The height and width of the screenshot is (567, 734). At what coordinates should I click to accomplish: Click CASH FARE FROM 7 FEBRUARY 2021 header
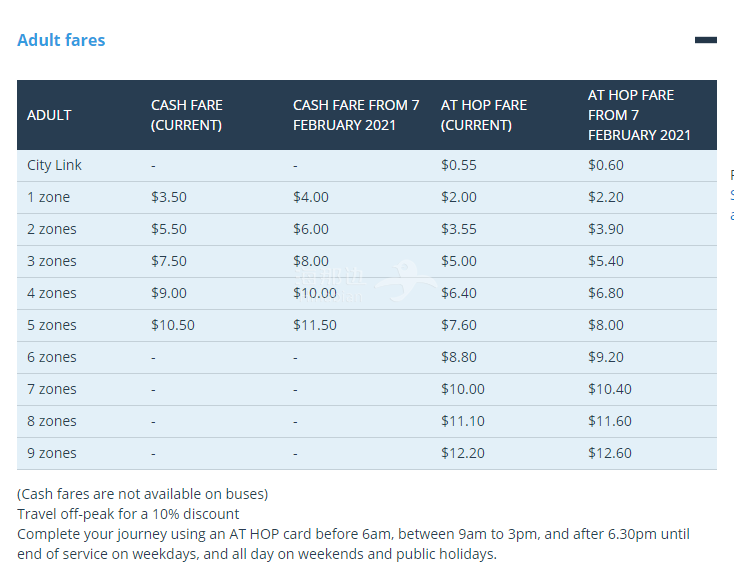tap(356, 115)
